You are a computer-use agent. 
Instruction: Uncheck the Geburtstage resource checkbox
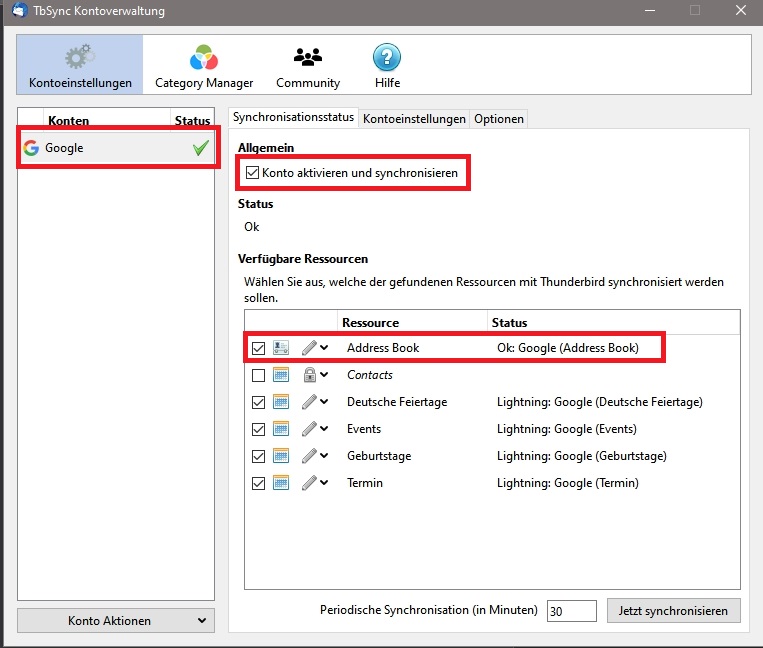point(258,456)
